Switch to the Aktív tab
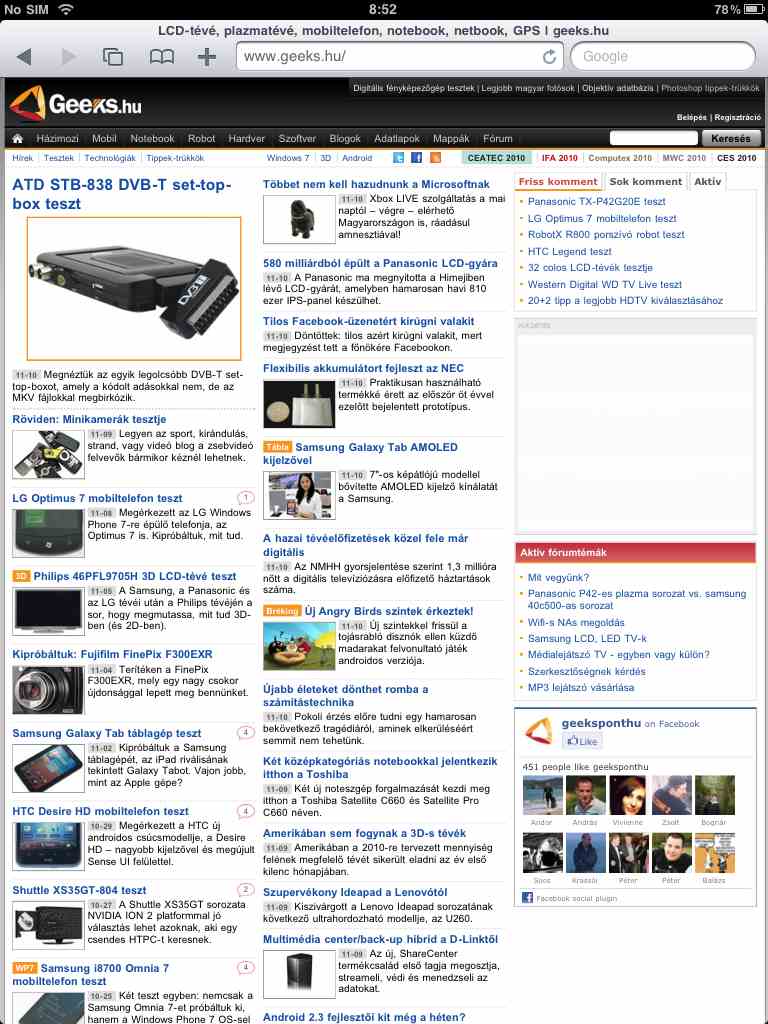This screenshot has height=1024, width=768. (x=707, y=182)
